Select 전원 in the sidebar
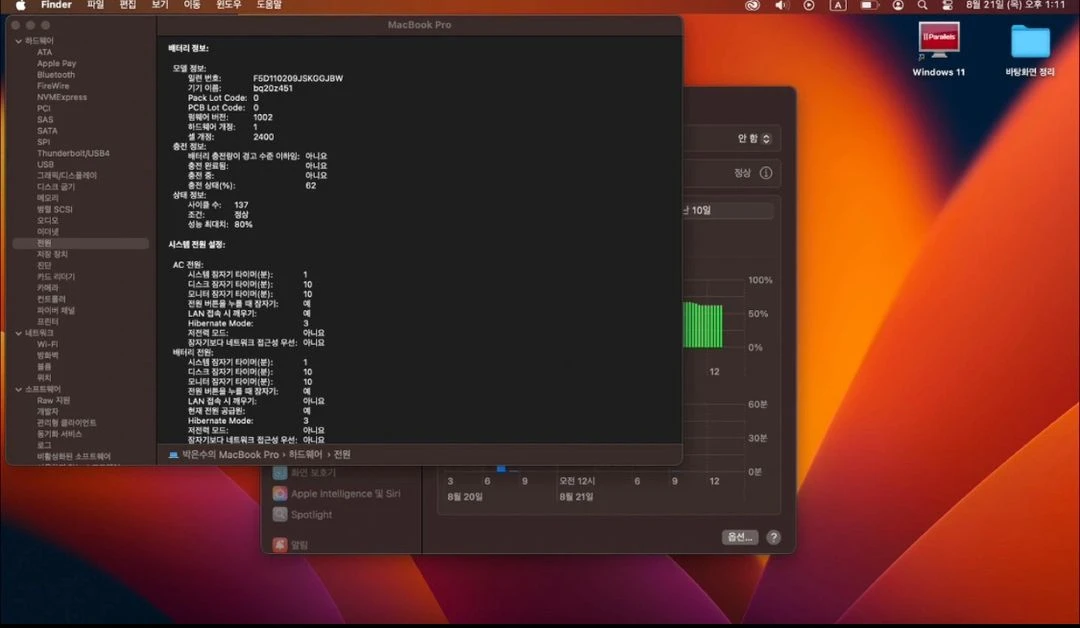This screenshot has width=1080, height=628. pos(81,243)
